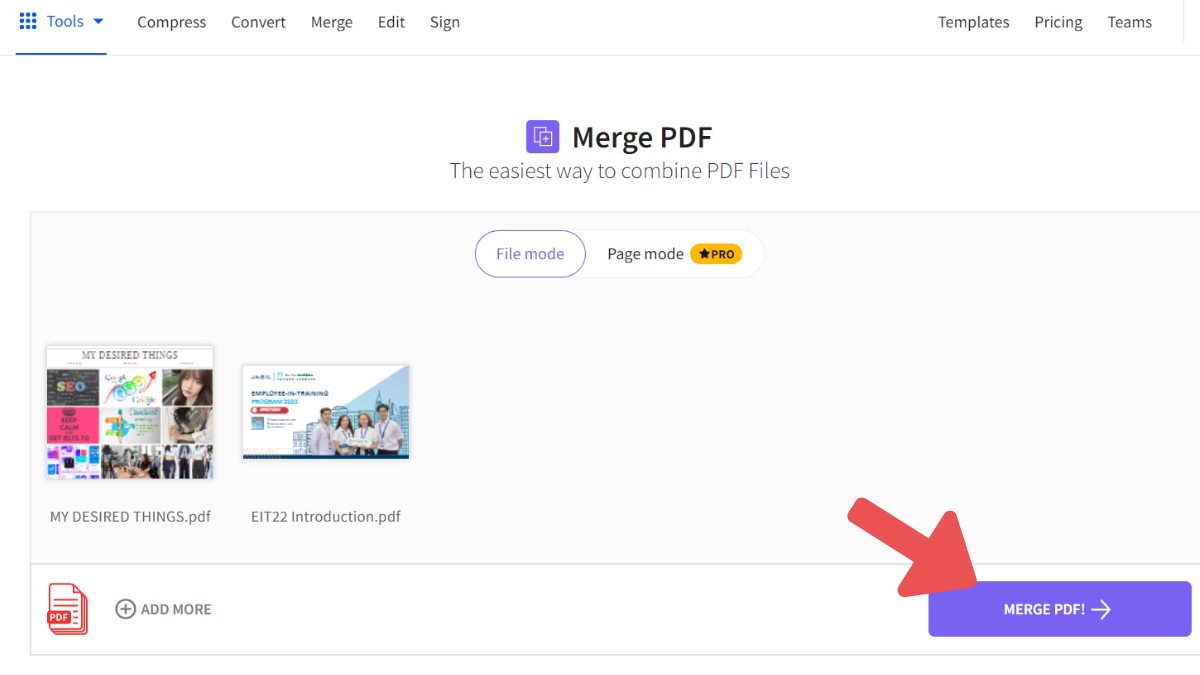Click the PRO star badge next to Page mode
The height and width of the screenshot is (675, 1200).
point(716,254)
